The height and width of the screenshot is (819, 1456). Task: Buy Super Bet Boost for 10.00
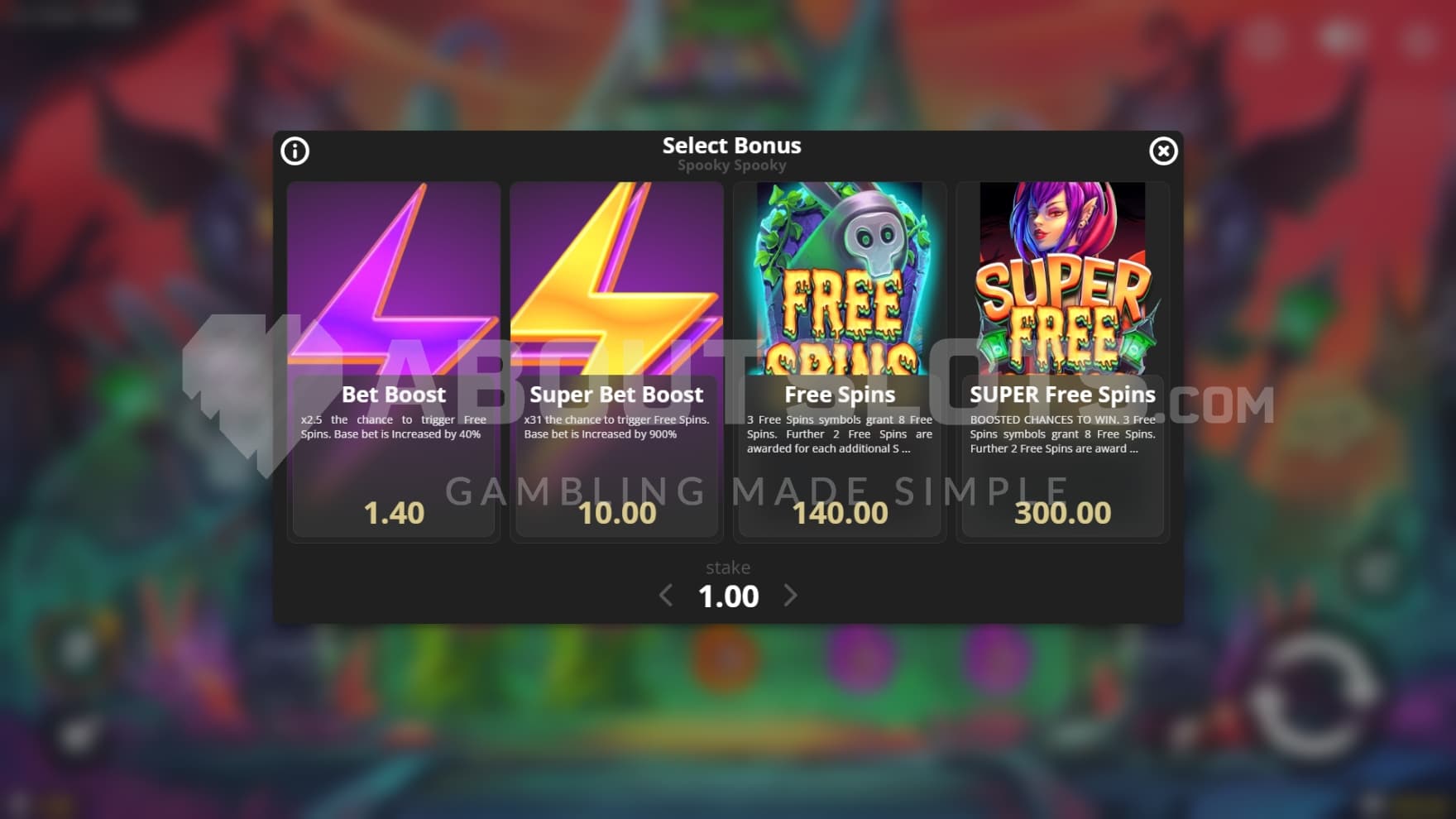(x=617, y=513)
